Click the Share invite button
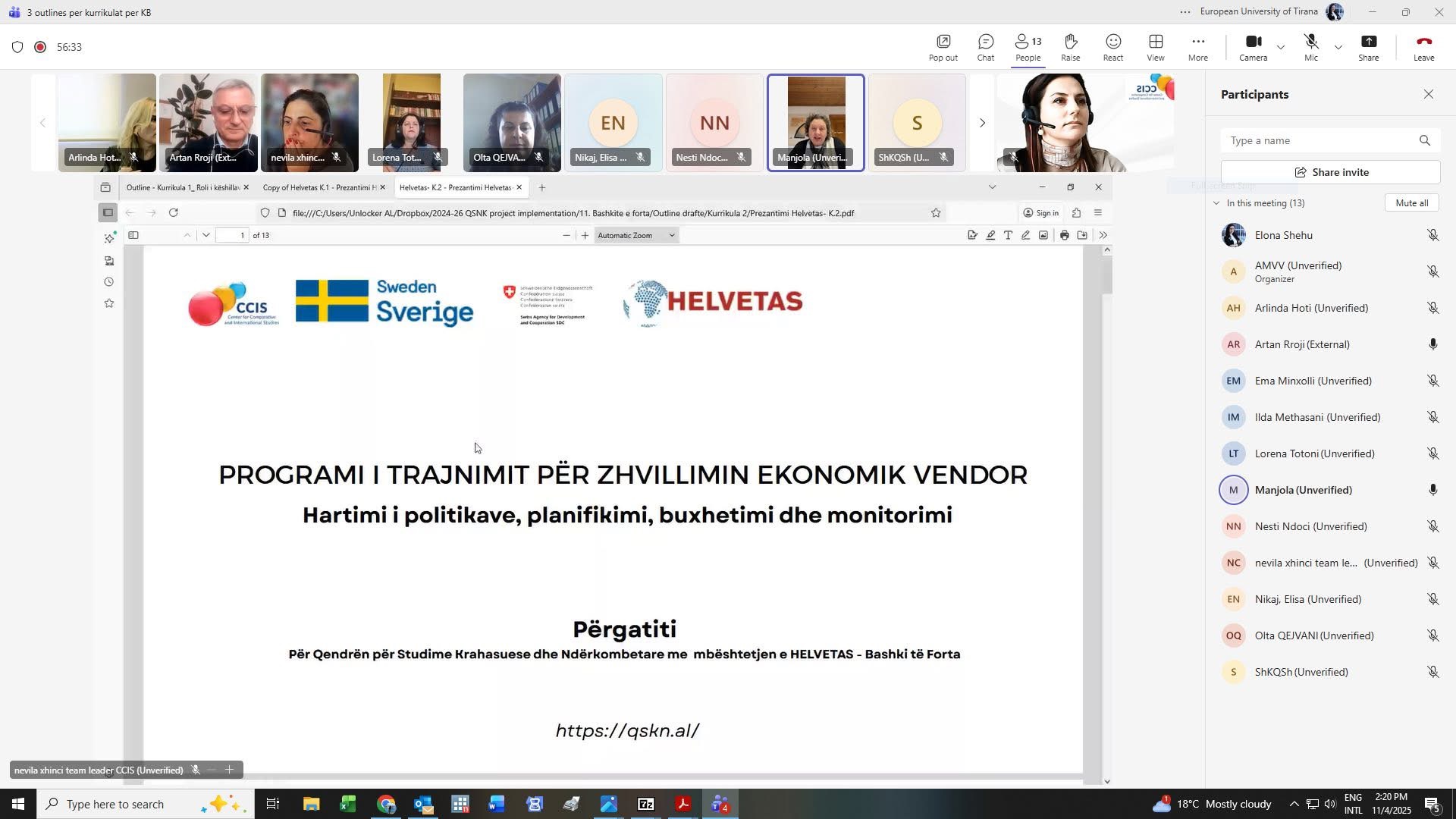The image size is (1456, 819). click(x=1330, y=172)
